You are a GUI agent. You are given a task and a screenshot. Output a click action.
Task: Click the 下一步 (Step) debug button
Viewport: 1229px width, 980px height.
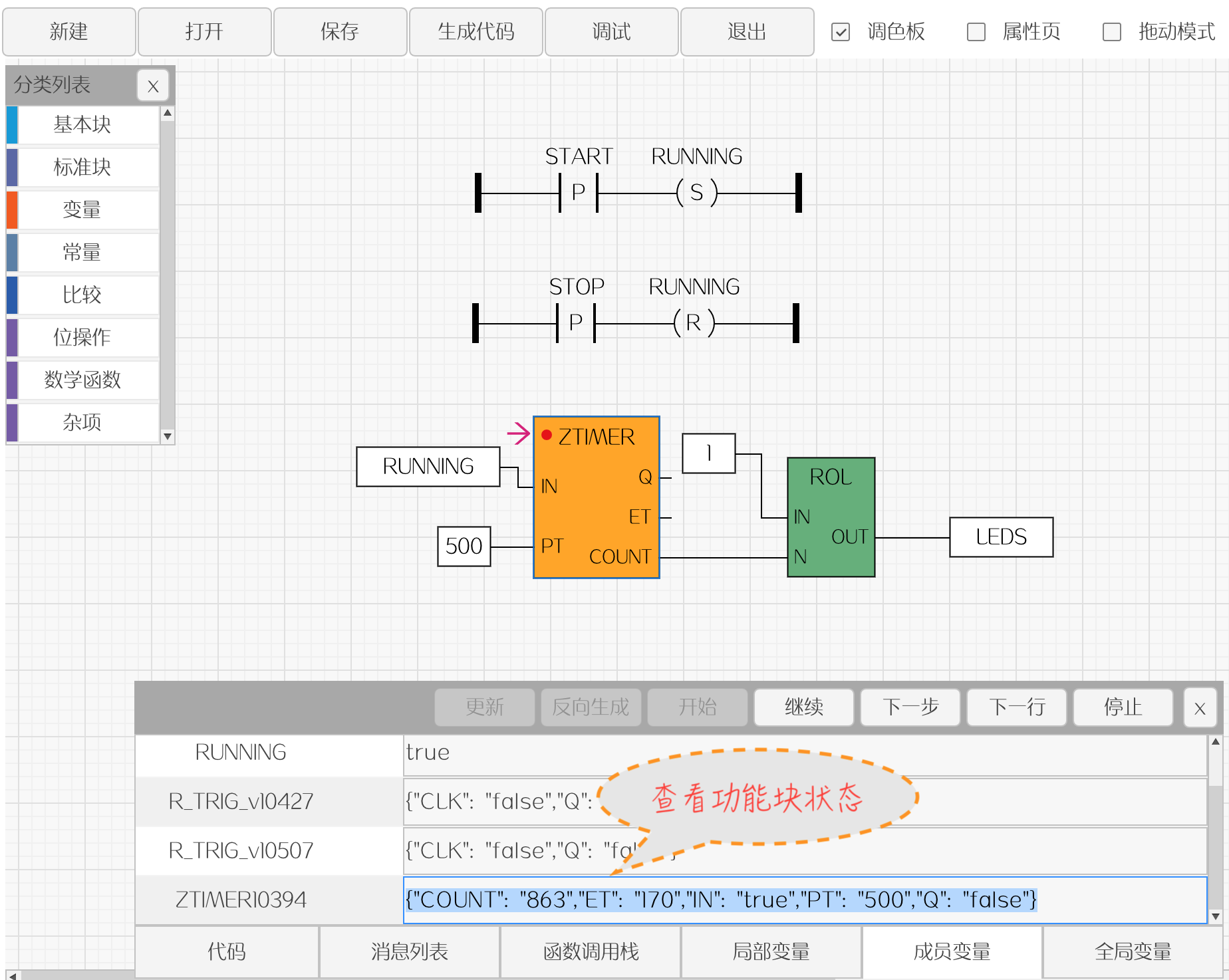pyautogui.click(x=910, y=707)
